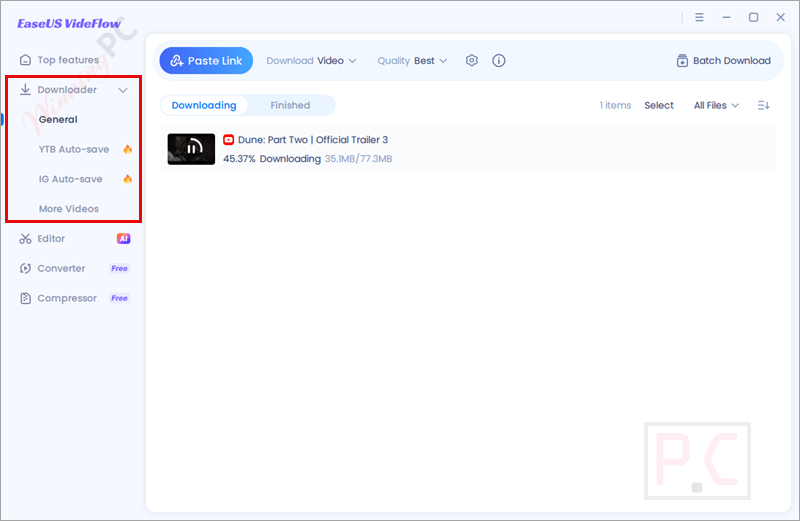Viewport: 800px width, 521px height.
Task: Click the Compressor file icon
Action: 25,298
